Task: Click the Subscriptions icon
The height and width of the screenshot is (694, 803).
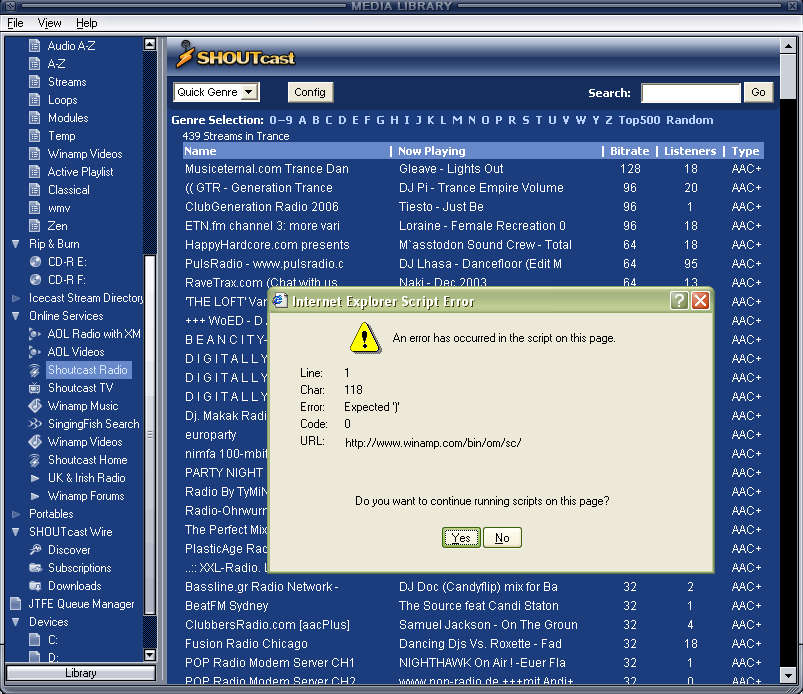Action: coord(35,568)
